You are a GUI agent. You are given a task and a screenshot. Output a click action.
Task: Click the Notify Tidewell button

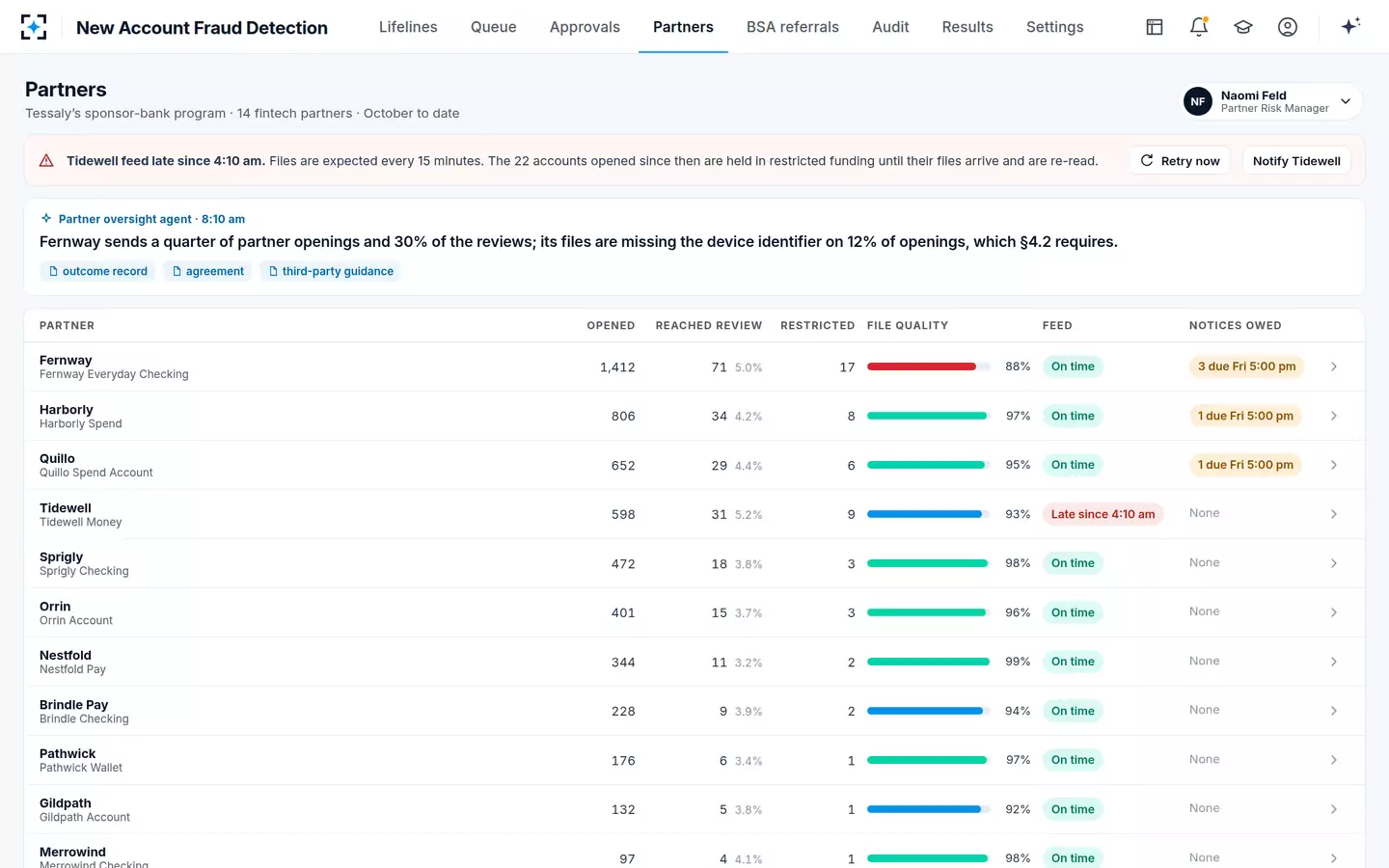coord(1296,161)
